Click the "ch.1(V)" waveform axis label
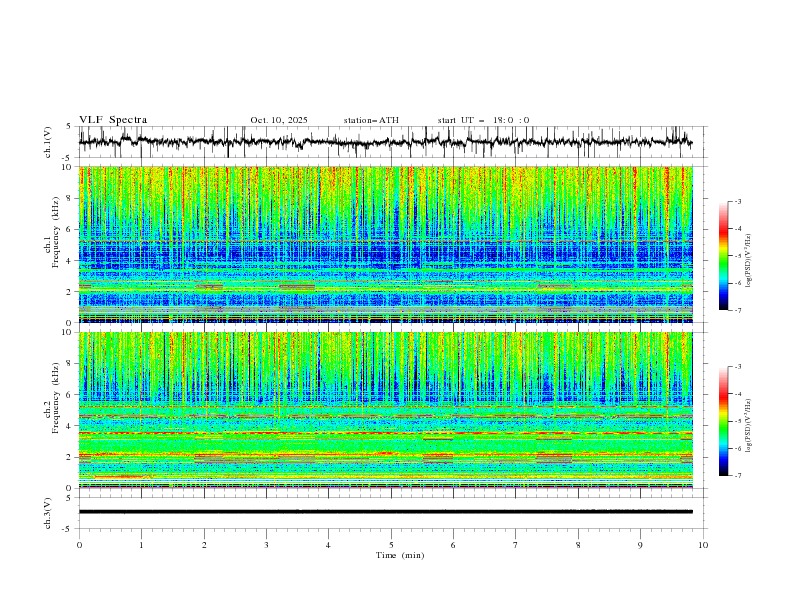The image size is (792, 612). 48,142
